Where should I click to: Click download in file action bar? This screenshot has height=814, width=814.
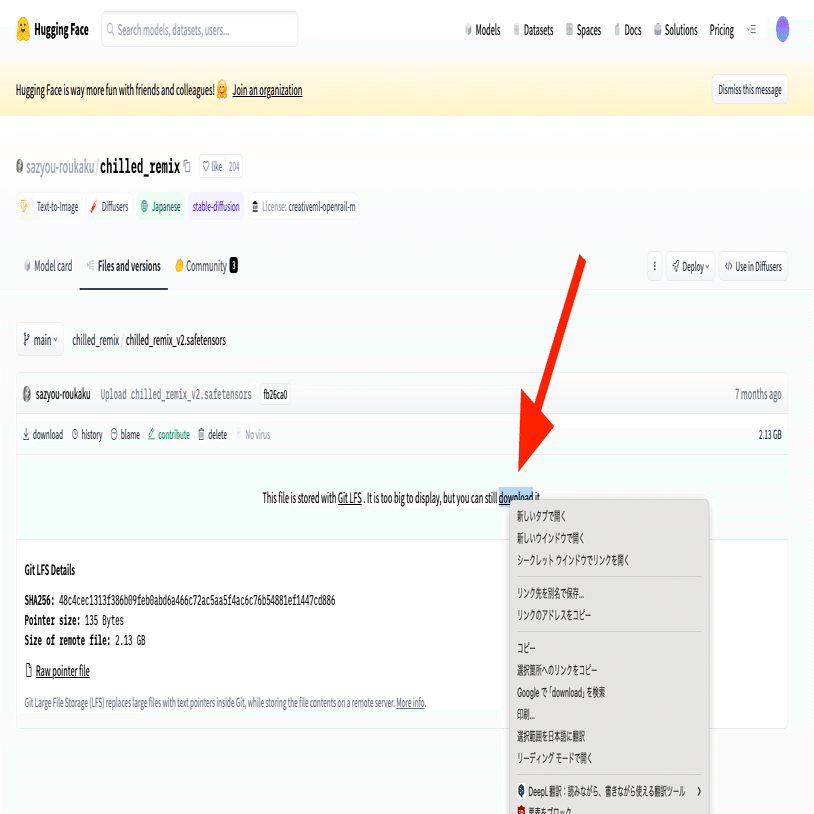coord(43,435)
